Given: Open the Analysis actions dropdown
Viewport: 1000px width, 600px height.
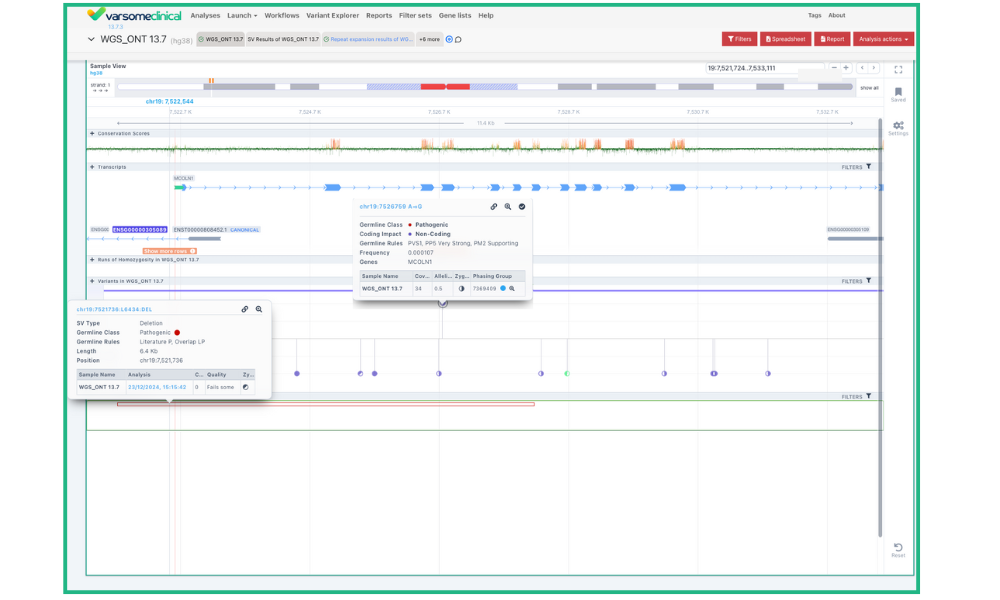Looking at the screenshot, I should coord(885,39).
